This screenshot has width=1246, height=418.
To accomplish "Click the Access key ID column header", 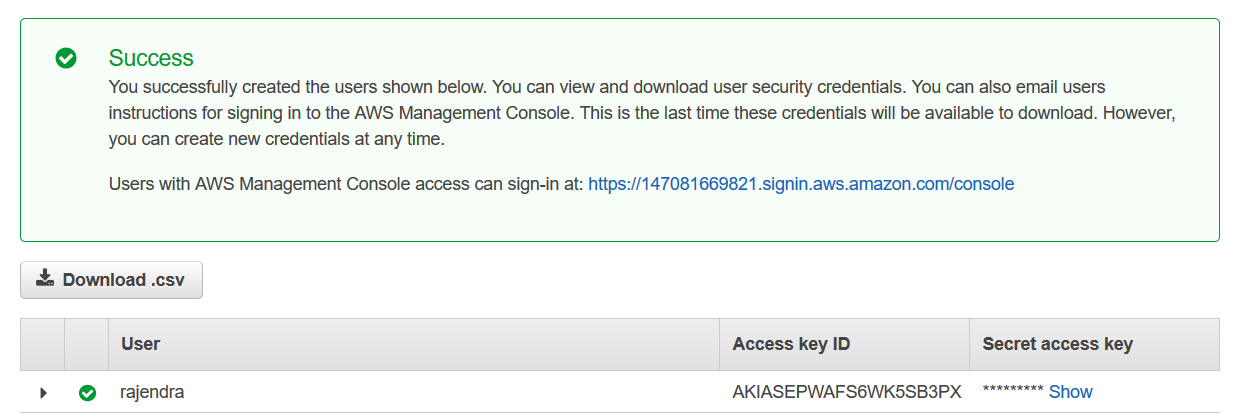I will [x=791, y=344].
